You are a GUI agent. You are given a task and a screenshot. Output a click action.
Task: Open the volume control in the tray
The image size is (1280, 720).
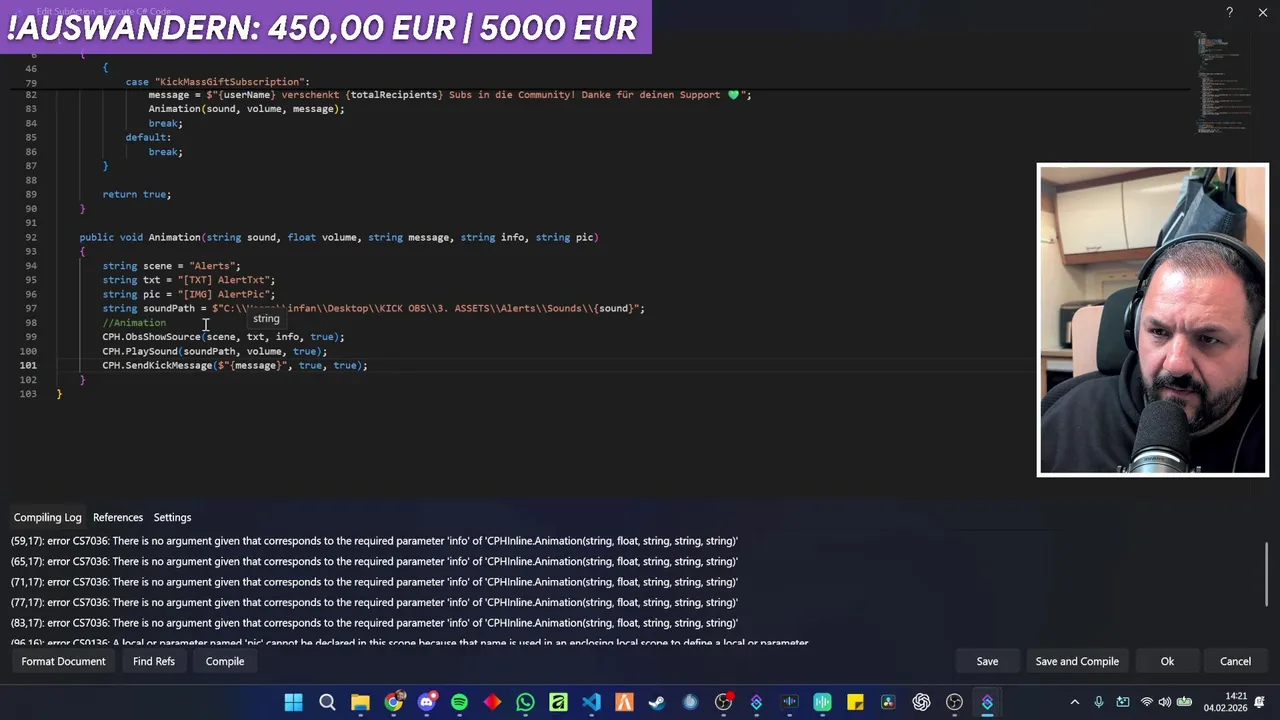pos(1165,702)
